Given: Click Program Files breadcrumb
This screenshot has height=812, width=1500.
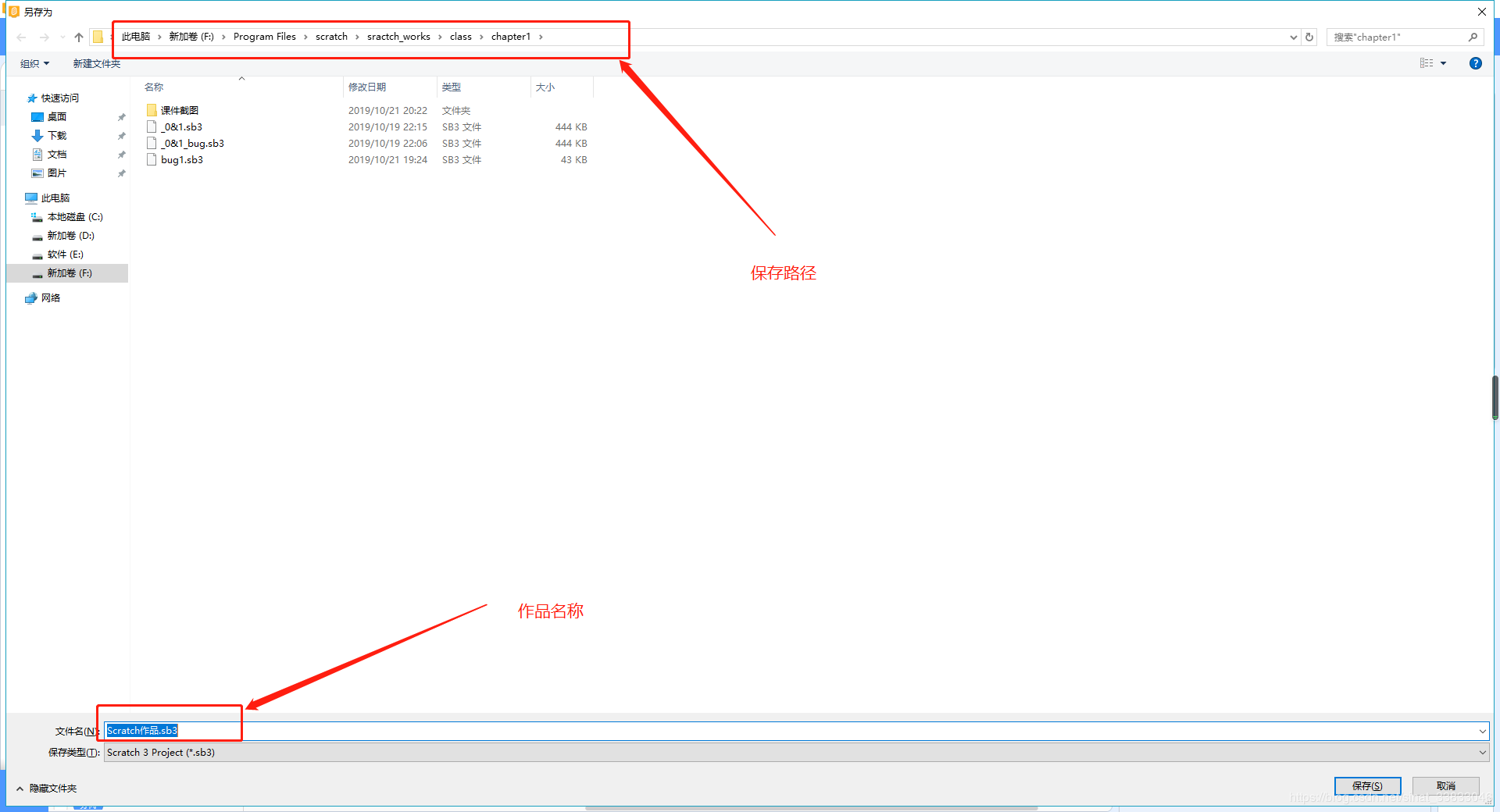Looking at the screenshot, I should click(265, 37).
